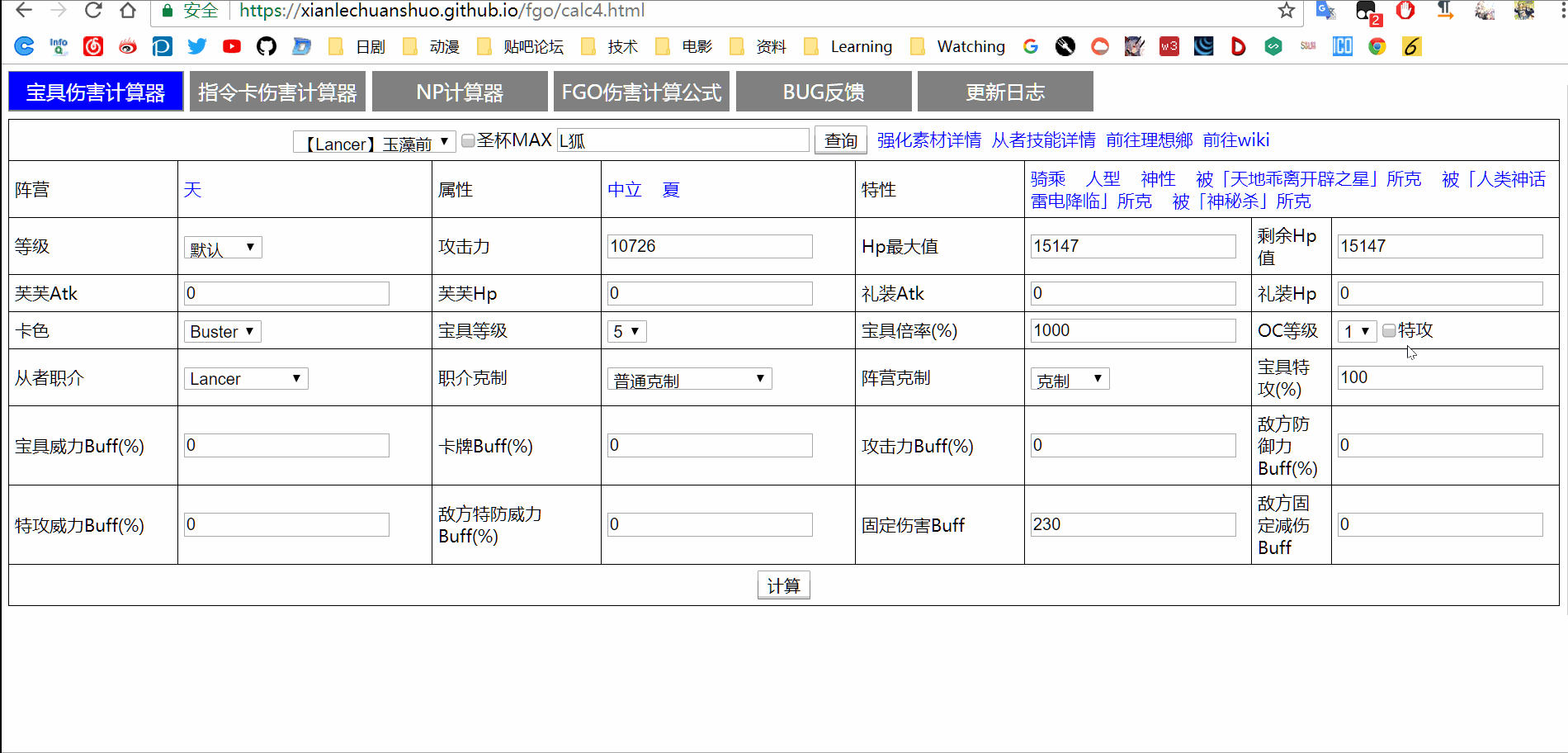Screen dimensions: 1568x753
Task: Enable the 特攻 checkbox next to OC等级
Action: click(1389, 330)
